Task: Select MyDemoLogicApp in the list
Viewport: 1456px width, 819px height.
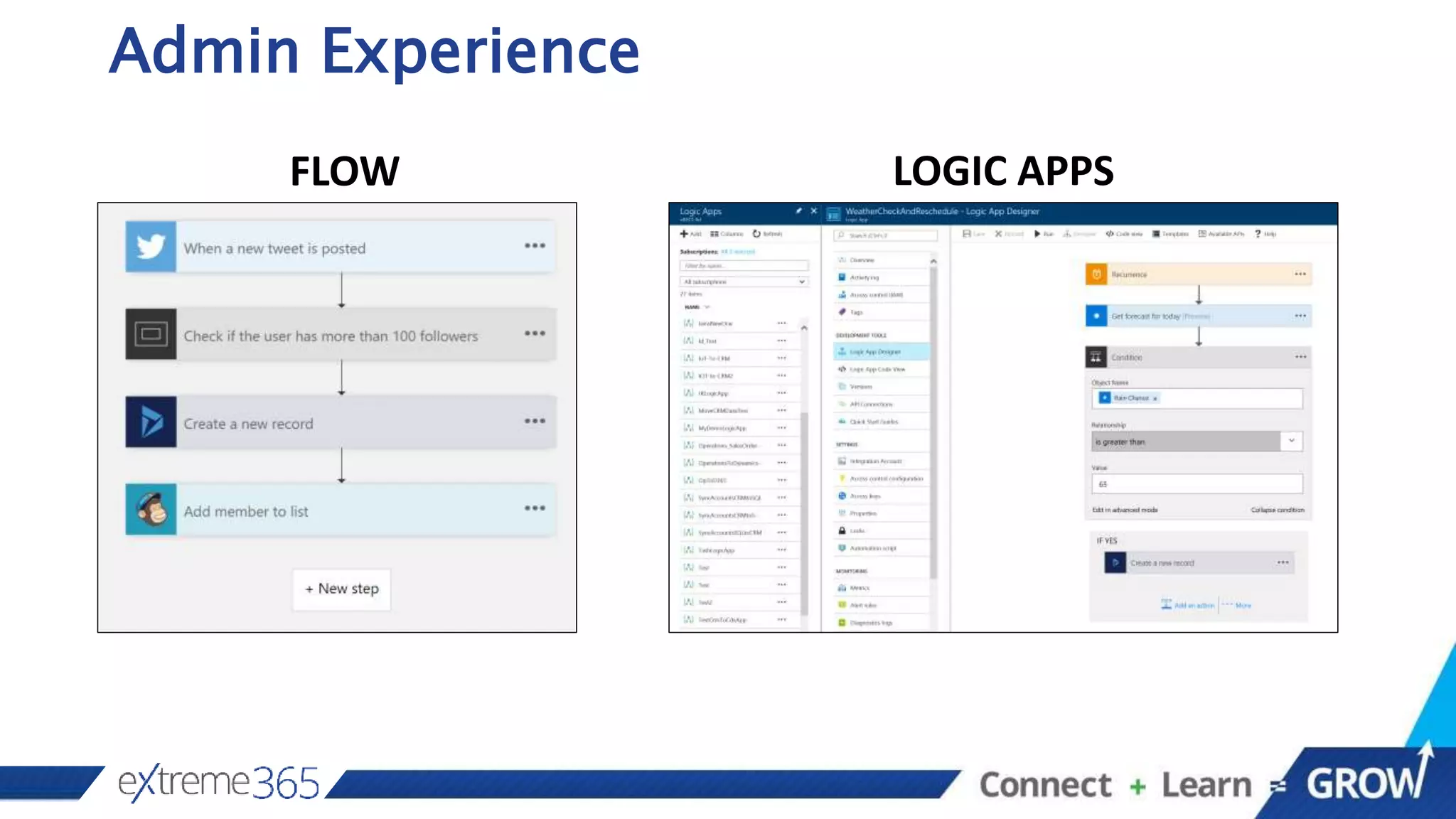Action: [x=722, y=428]
